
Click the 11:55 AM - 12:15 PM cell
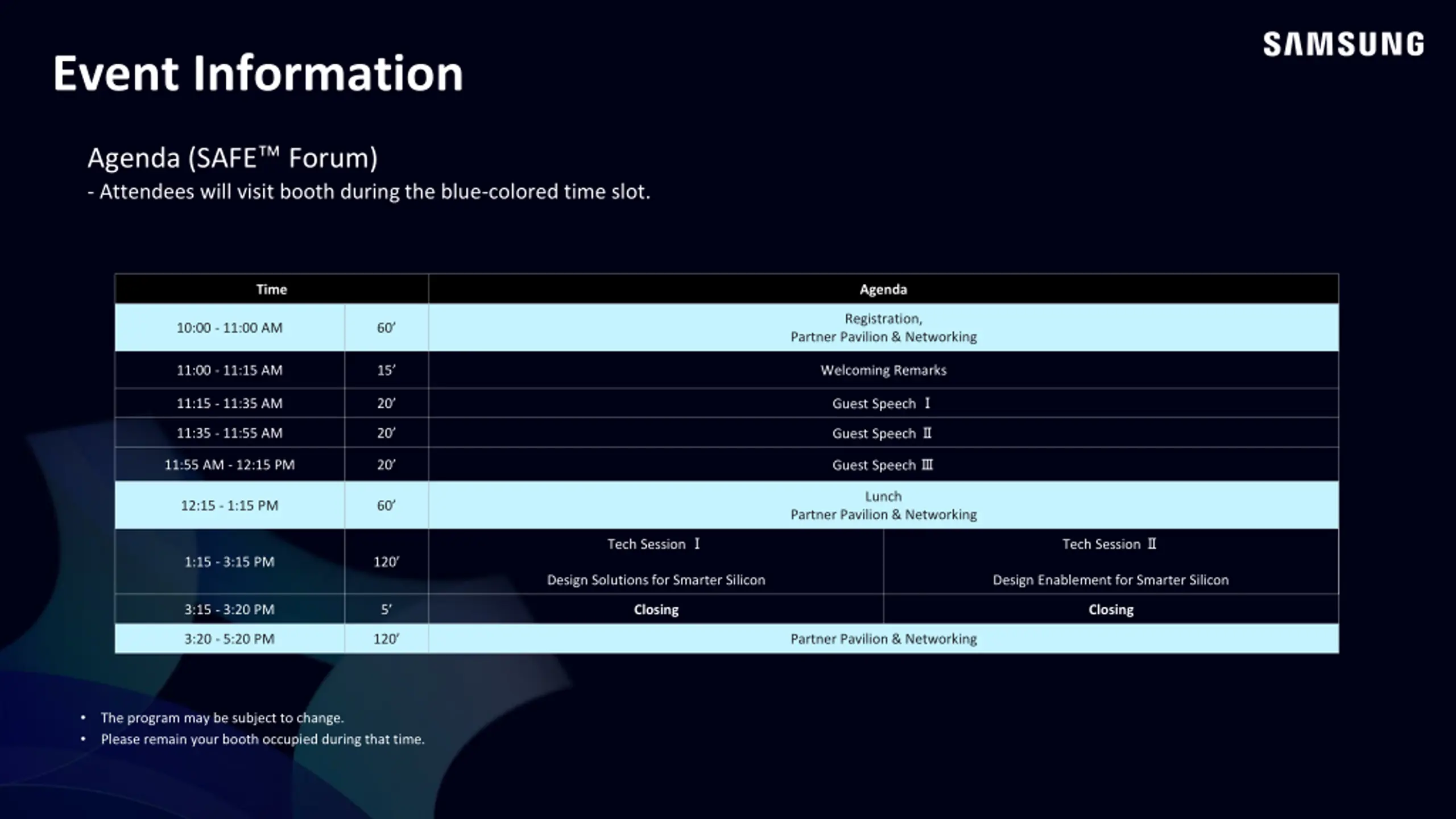pyautogui.click(x=229, y=465)
